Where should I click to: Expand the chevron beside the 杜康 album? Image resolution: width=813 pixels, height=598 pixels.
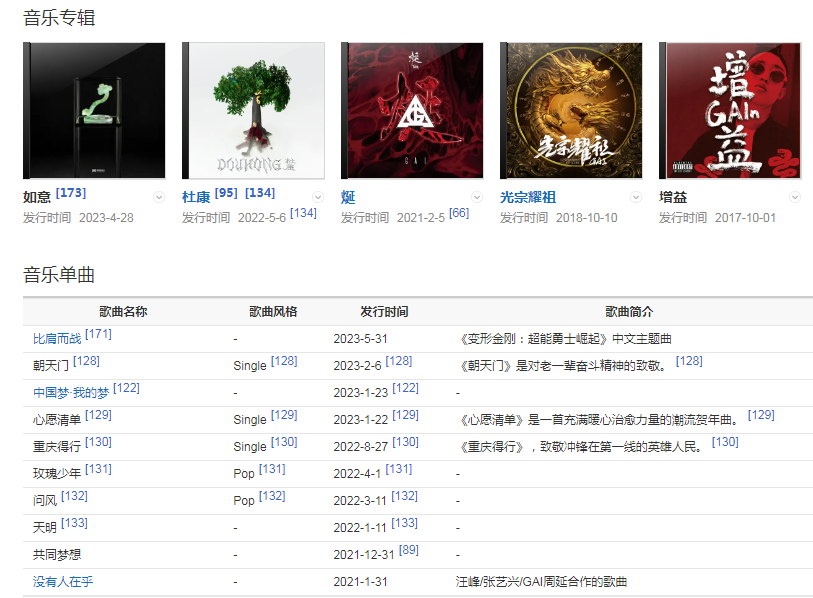point(318,197)
